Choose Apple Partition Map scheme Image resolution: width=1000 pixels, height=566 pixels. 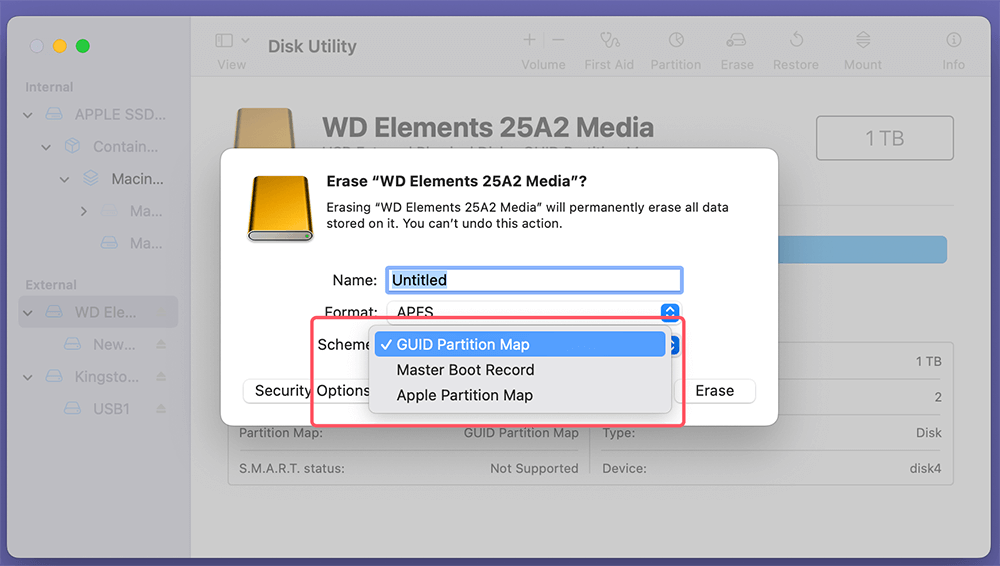click(x=520, y=396)
